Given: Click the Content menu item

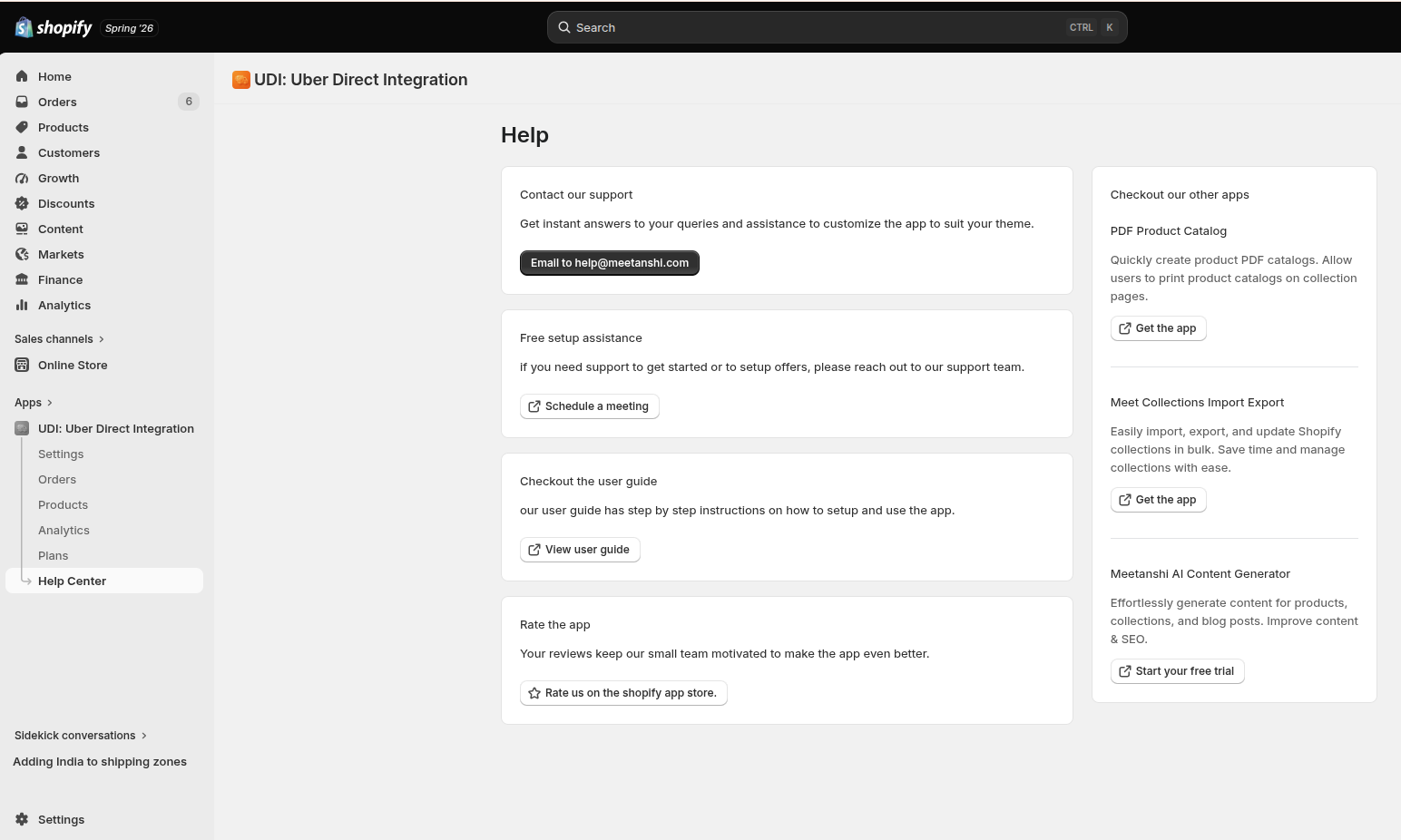Looking at the screenshot, I should [x=104, y=229].
